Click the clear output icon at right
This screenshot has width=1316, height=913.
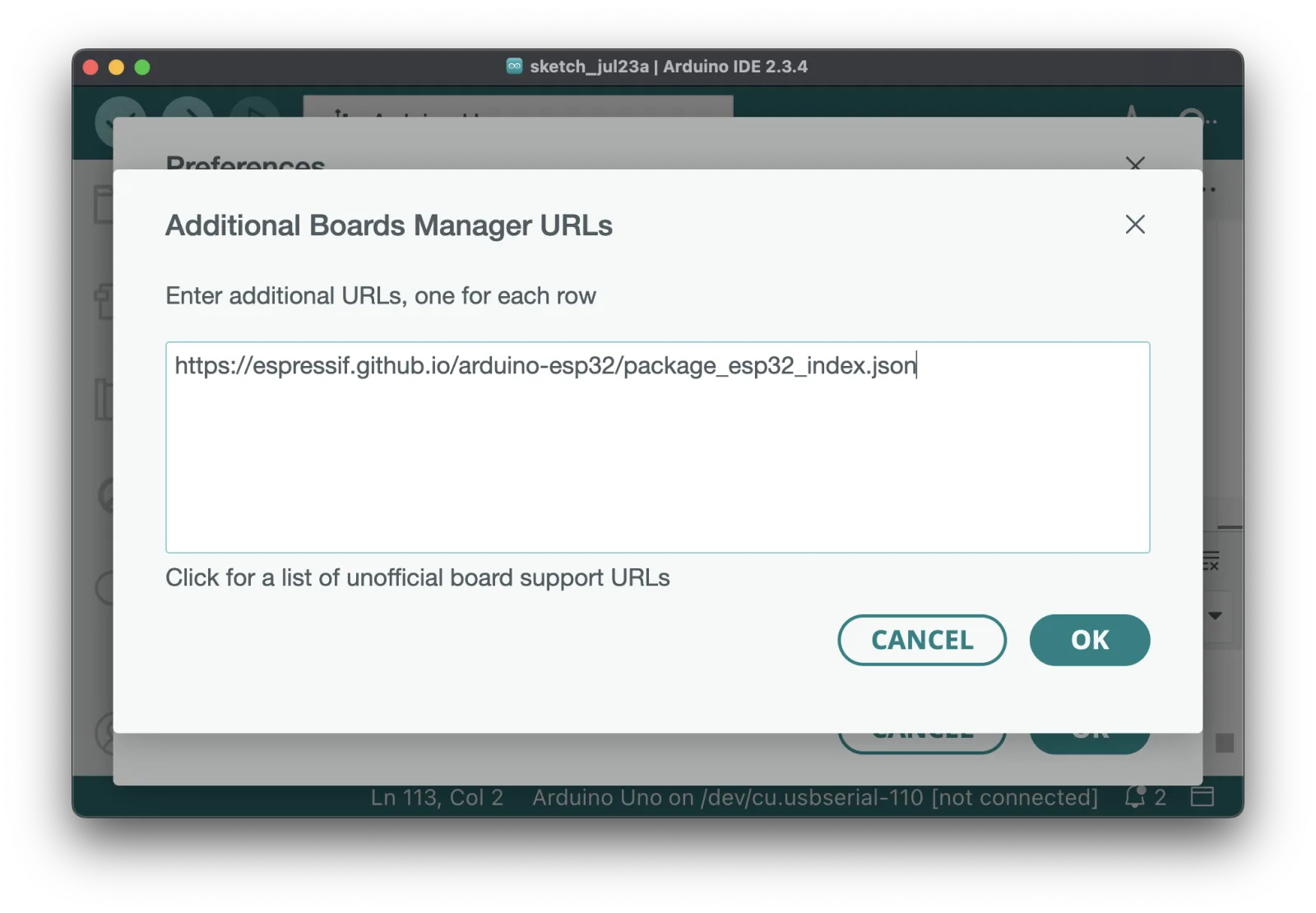(x=1212, y=561)
